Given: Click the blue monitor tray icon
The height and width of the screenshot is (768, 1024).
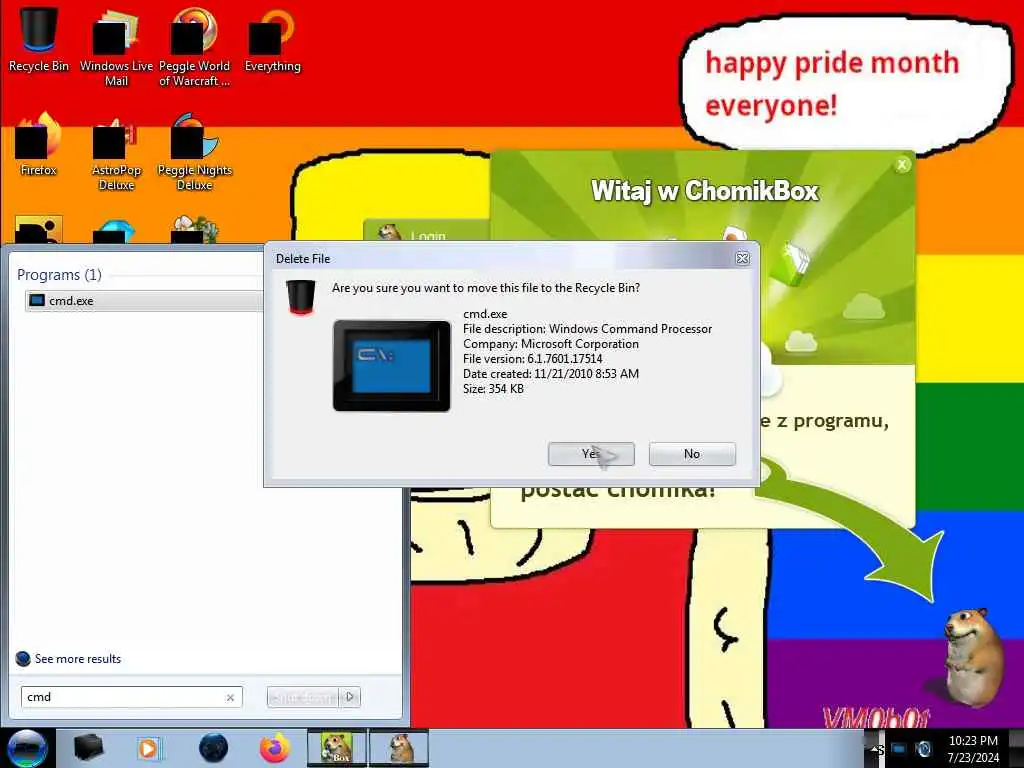Looking at the screenshot, I should coord(899,748).
